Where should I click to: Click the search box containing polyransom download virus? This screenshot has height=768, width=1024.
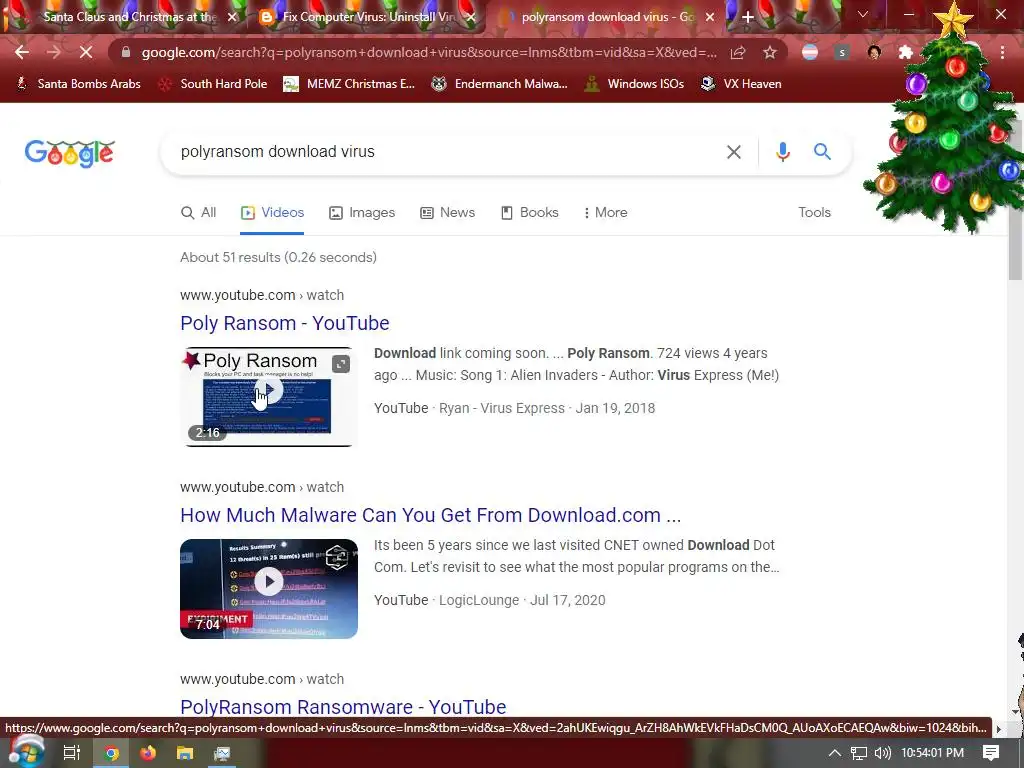pos(444,152)
